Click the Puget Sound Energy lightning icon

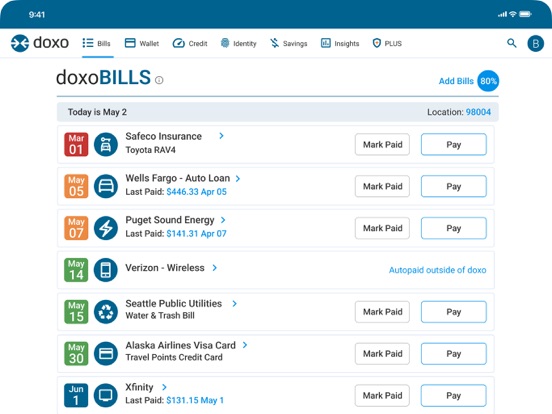coord(106,228)
